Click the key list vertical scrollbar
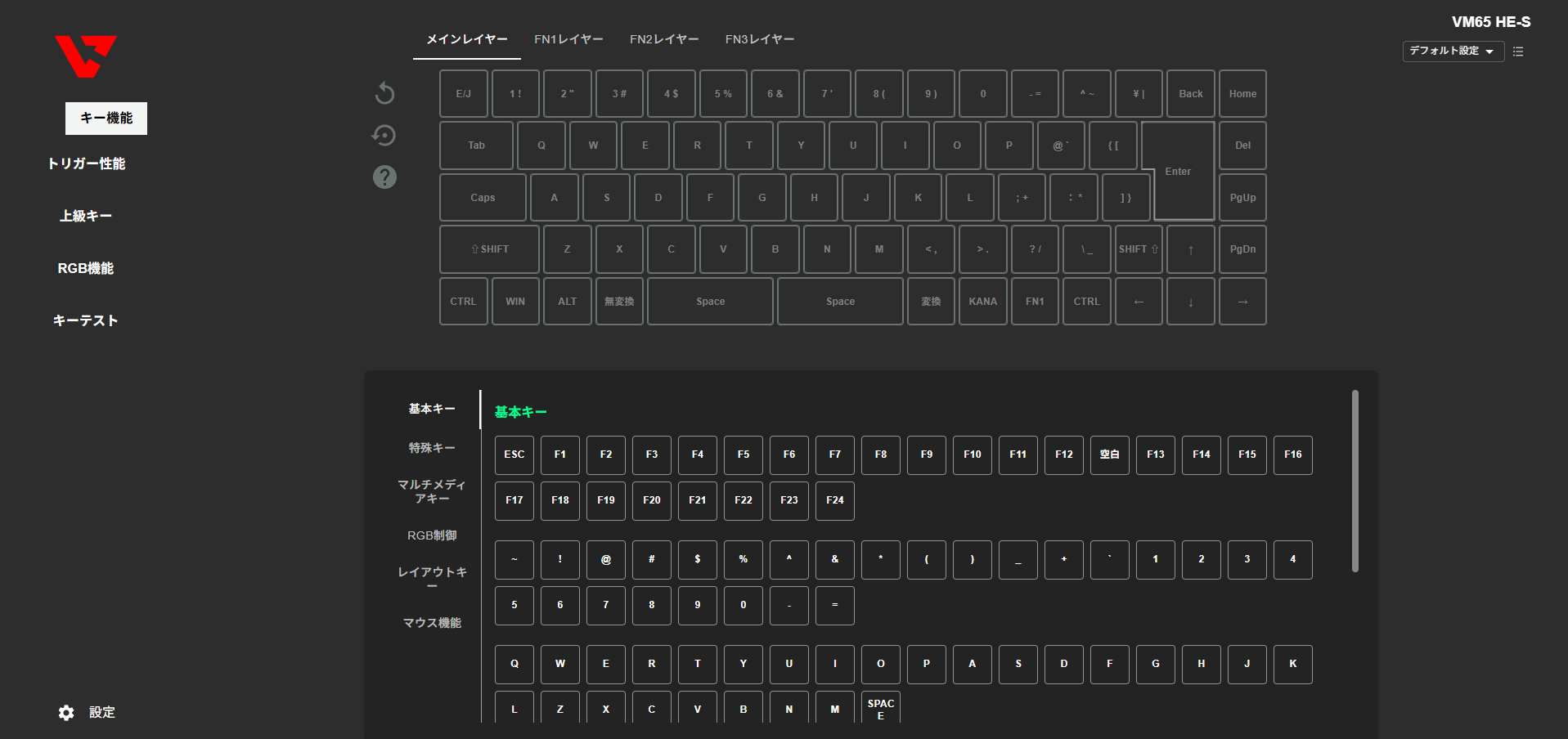 (x=1355, y=481)
